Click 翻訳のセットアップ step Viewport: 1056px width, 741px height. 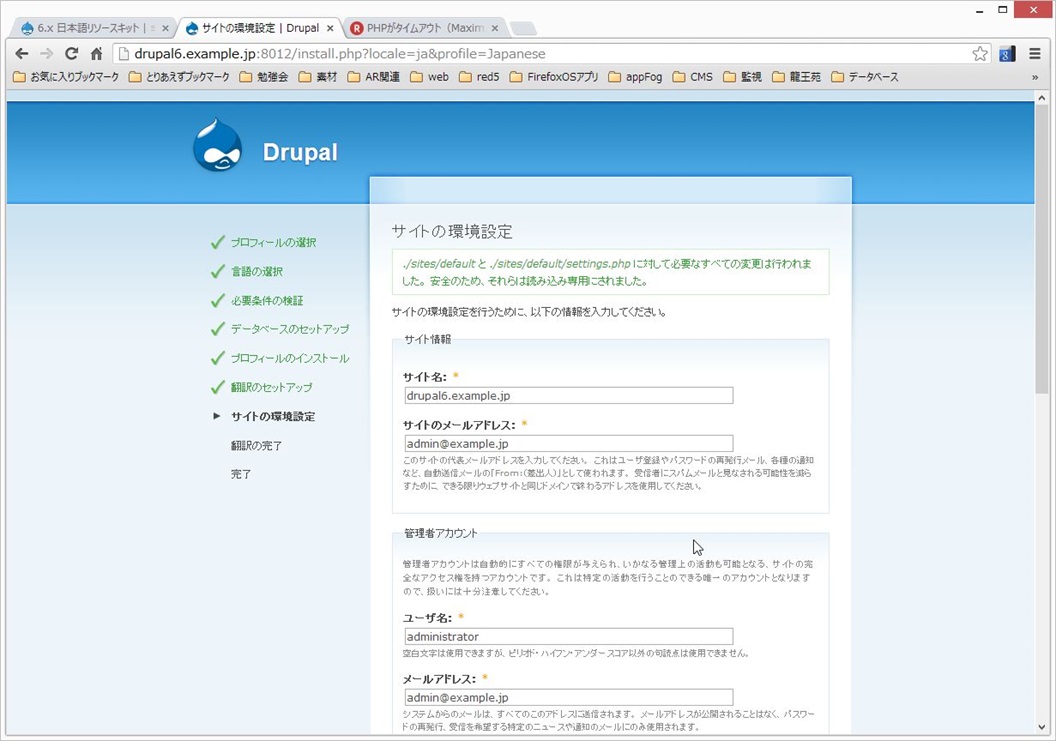(271, 387)
